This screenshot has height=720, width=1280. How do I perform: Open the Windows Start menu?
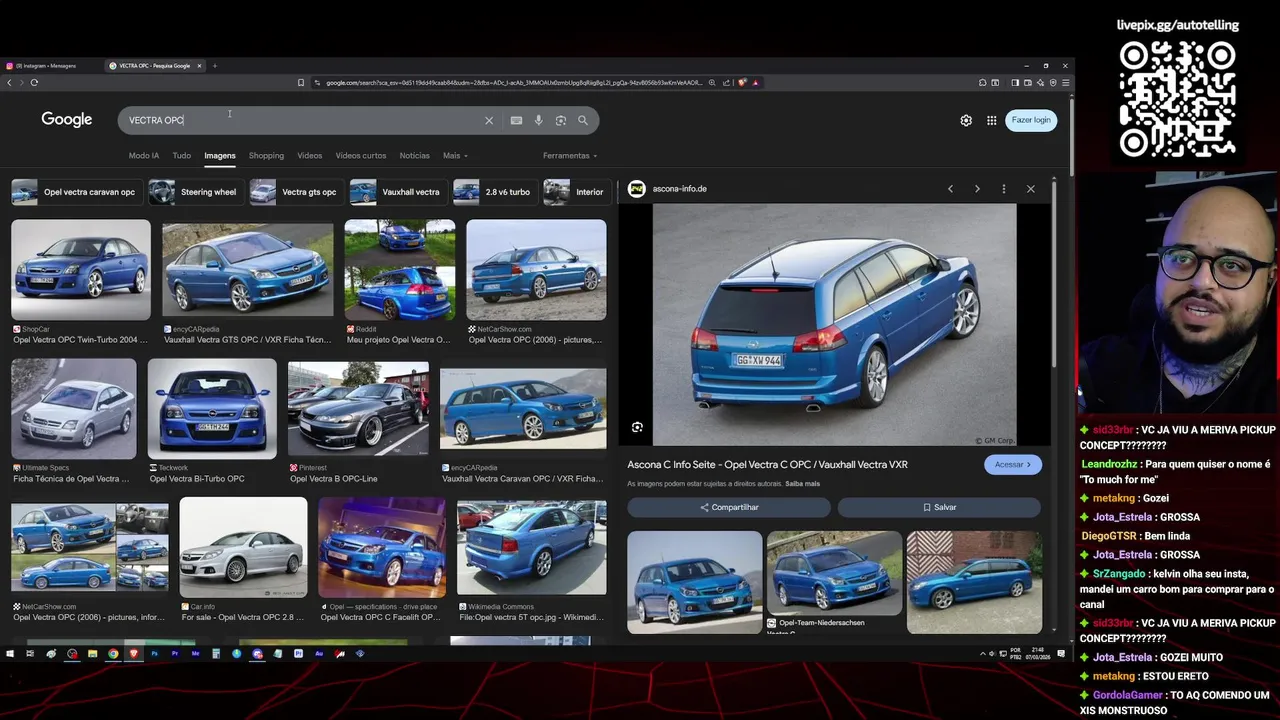pyautogui.click(x=10, y=654)
